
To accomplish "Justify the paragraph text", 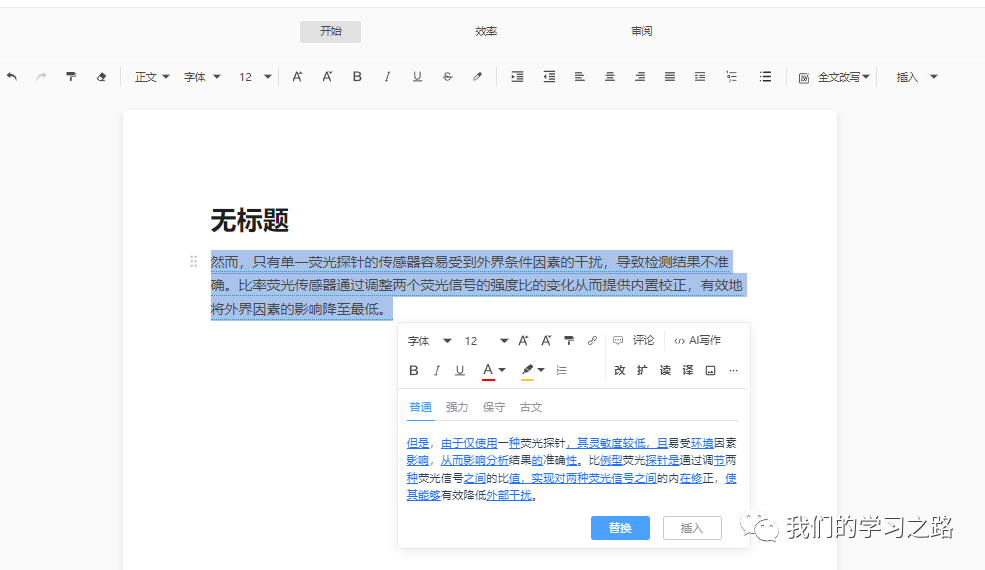I will coord(670,77).
